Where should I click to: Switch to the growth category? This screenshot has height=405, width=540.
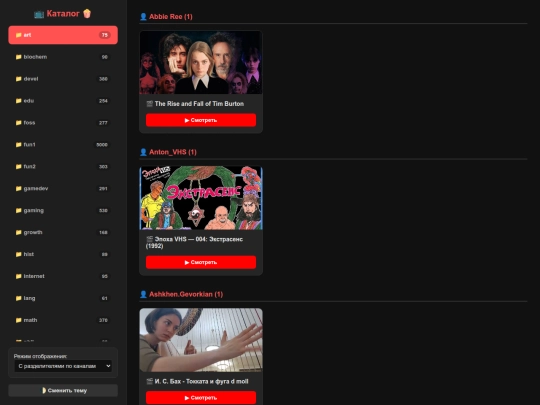[x=63, y=232]
